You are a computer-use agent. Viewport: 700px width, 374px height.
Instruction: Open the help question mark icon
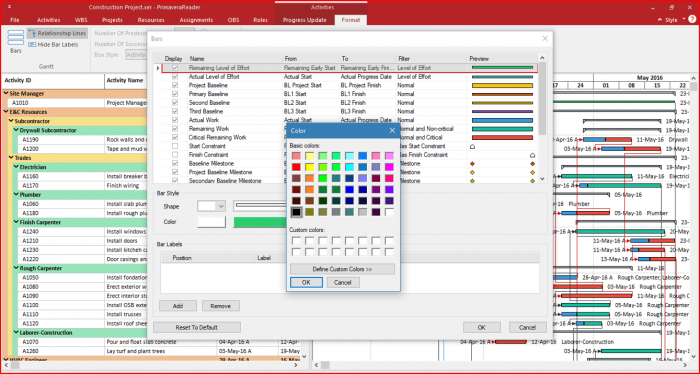coord(692,19)
